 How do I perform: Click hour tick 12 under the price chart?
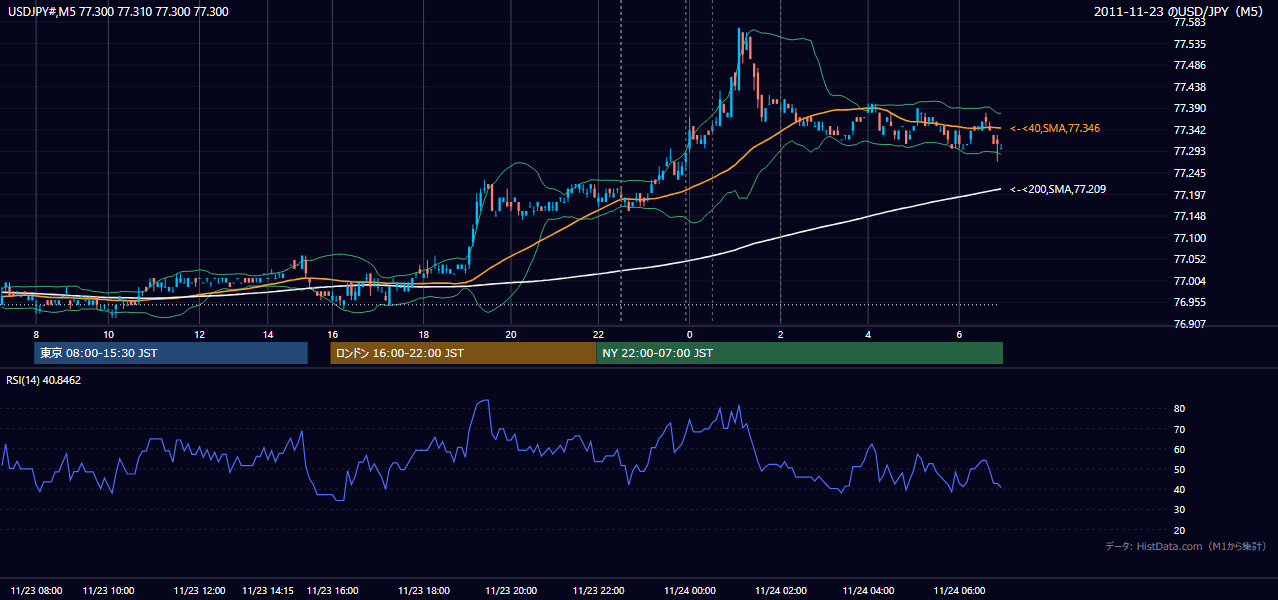click(x=199, y=334)
